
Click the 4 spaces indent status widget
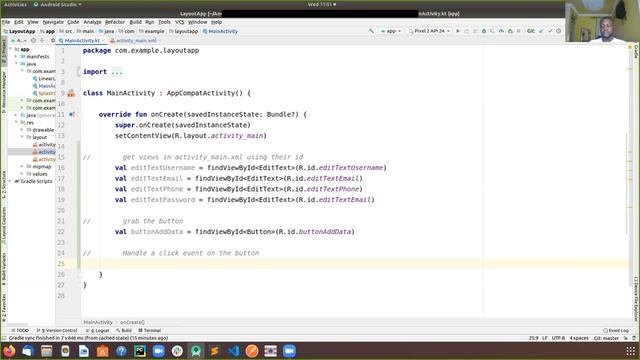[x=579, y=338]
